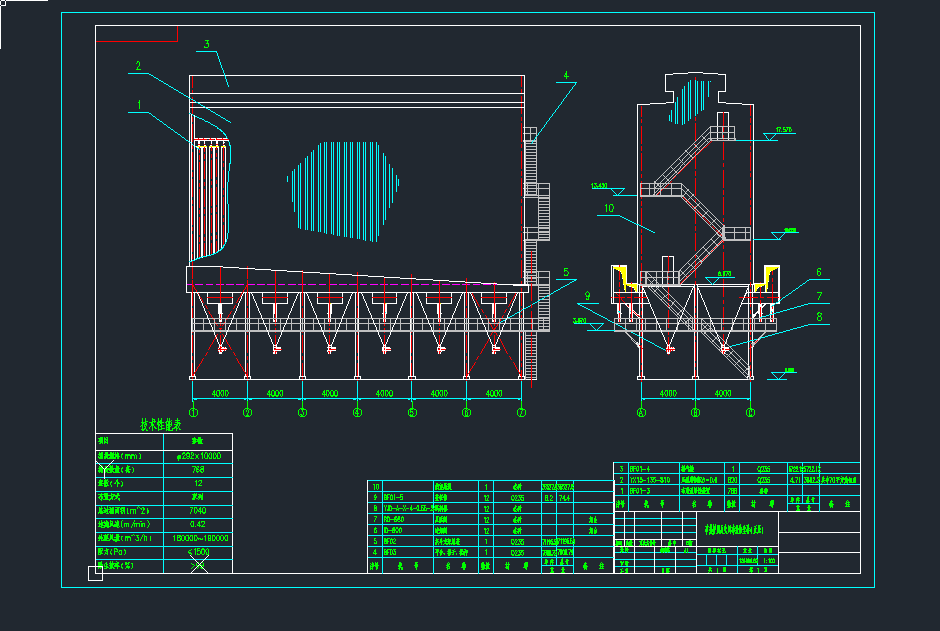Select the 7040 value cell in the performance table

[x=197, y=510]
